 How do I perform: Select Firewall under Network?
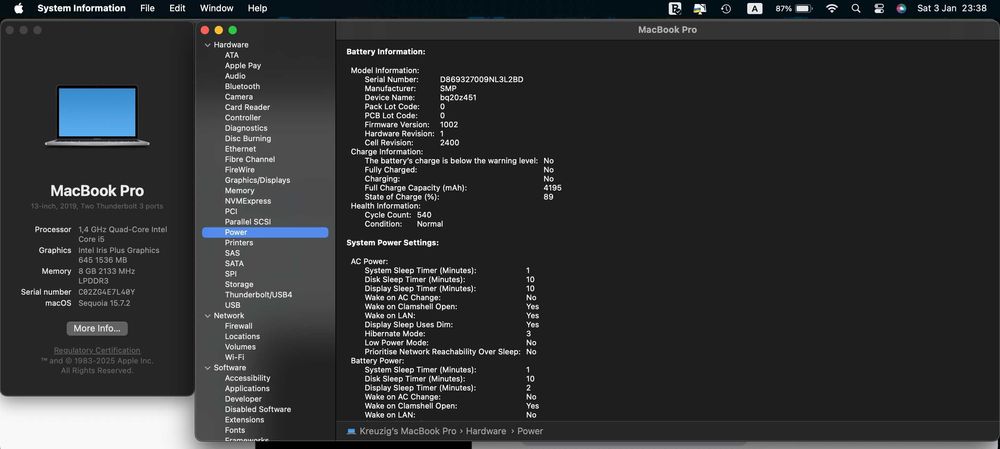[239, 326]
